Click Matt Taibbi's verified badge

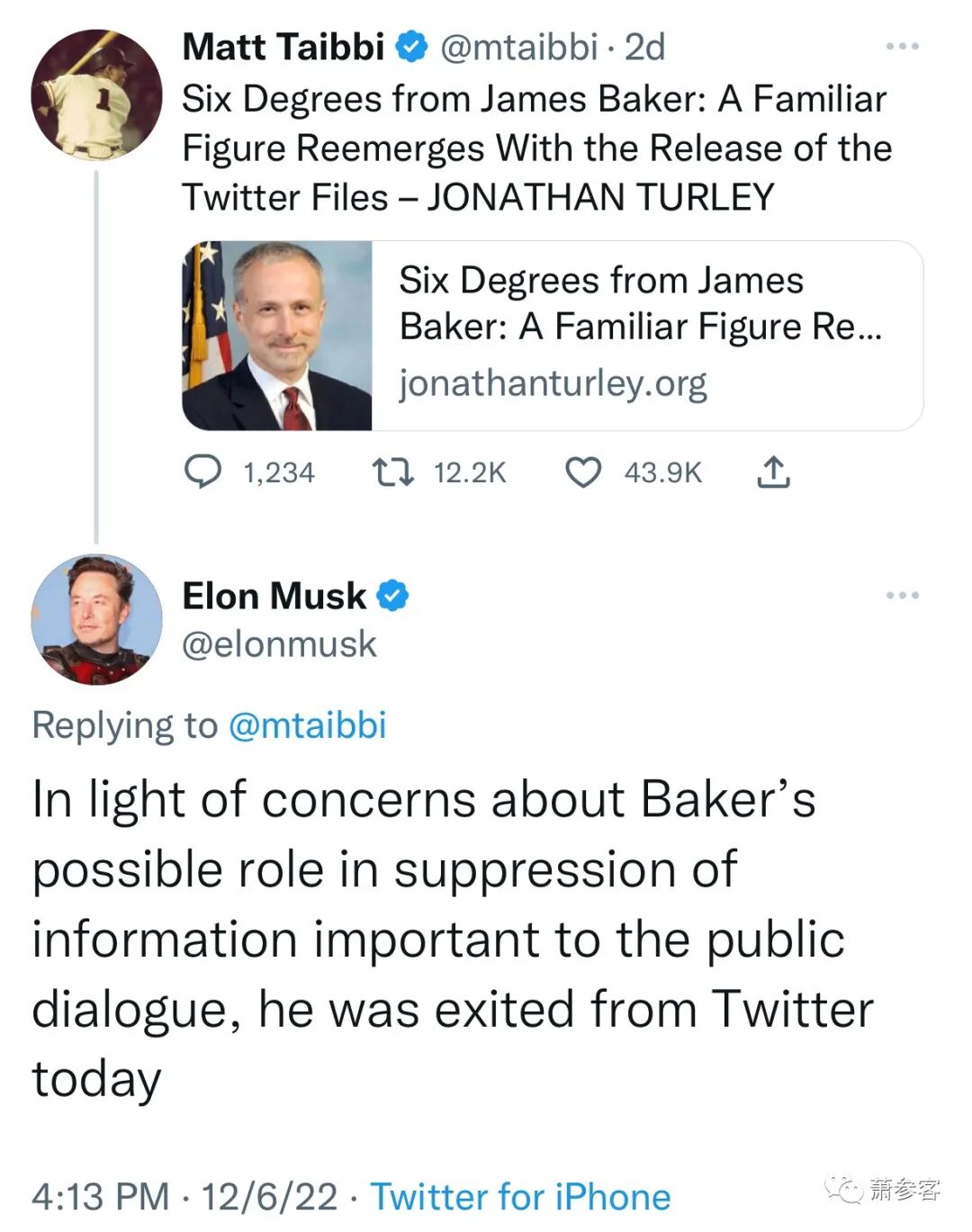pos(412,47)
